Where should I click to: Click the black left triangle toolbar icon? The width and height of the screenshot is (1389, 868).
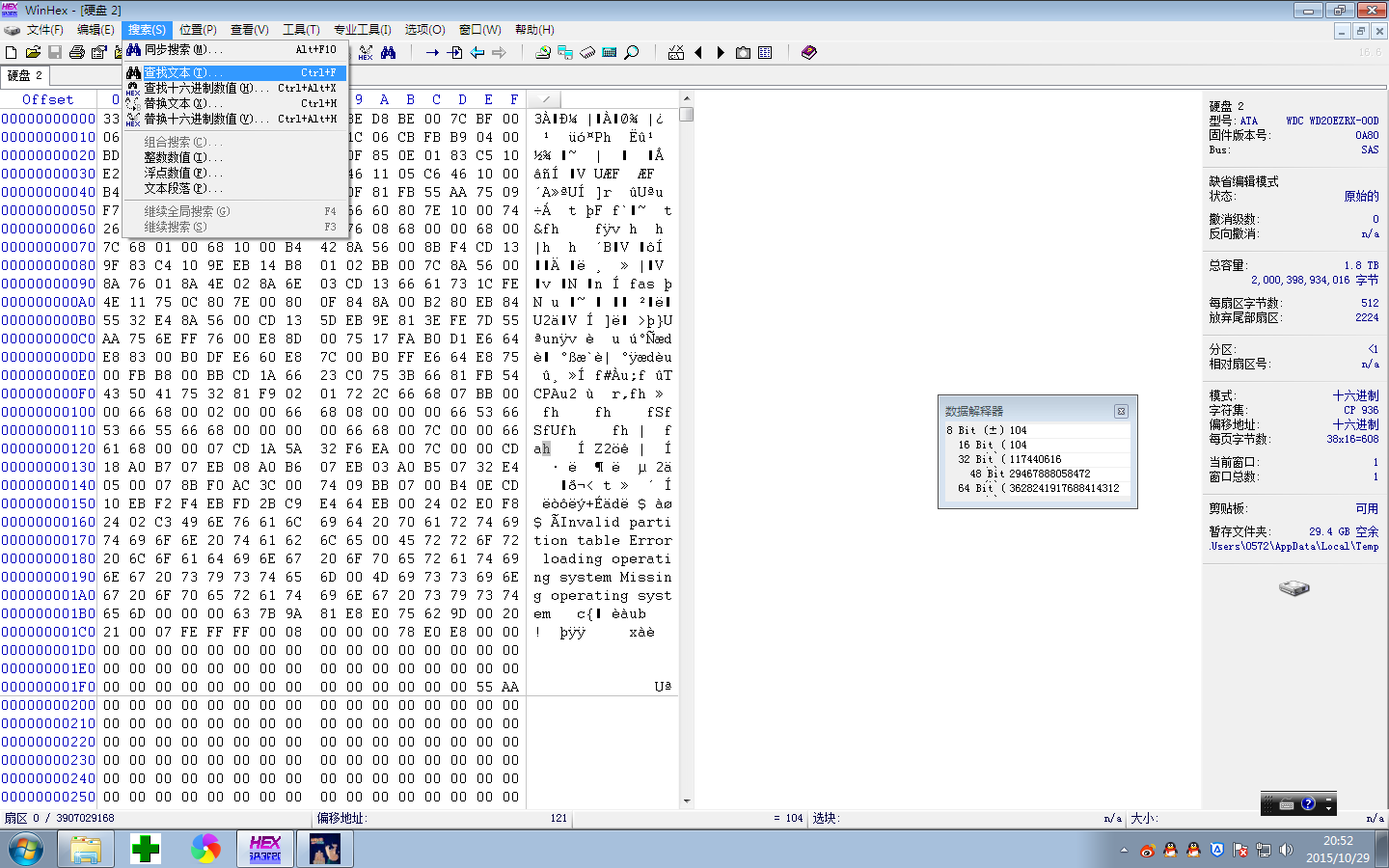[x=698, y=52]
